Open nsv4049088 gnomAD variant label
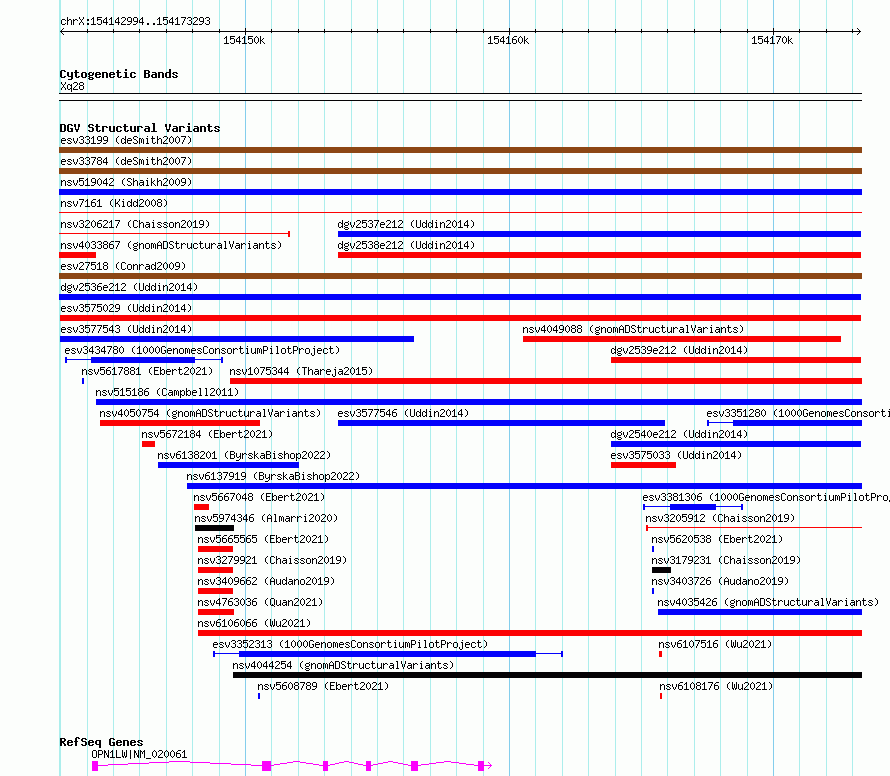 click(633, 329)
